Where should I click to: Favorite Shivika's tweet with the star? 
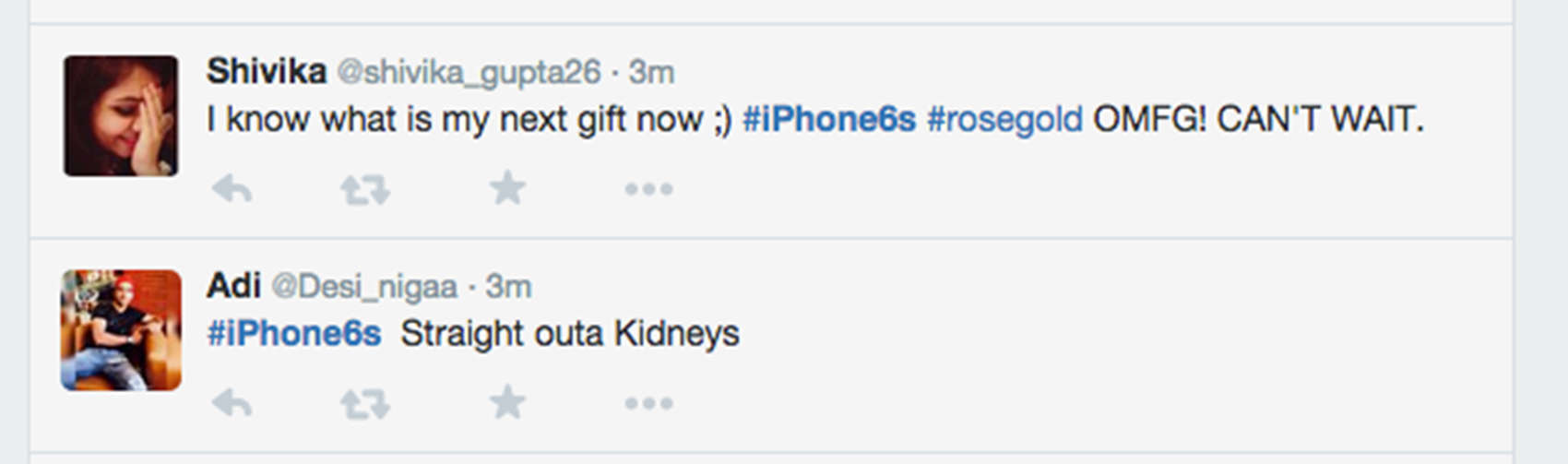coord(507,188)
